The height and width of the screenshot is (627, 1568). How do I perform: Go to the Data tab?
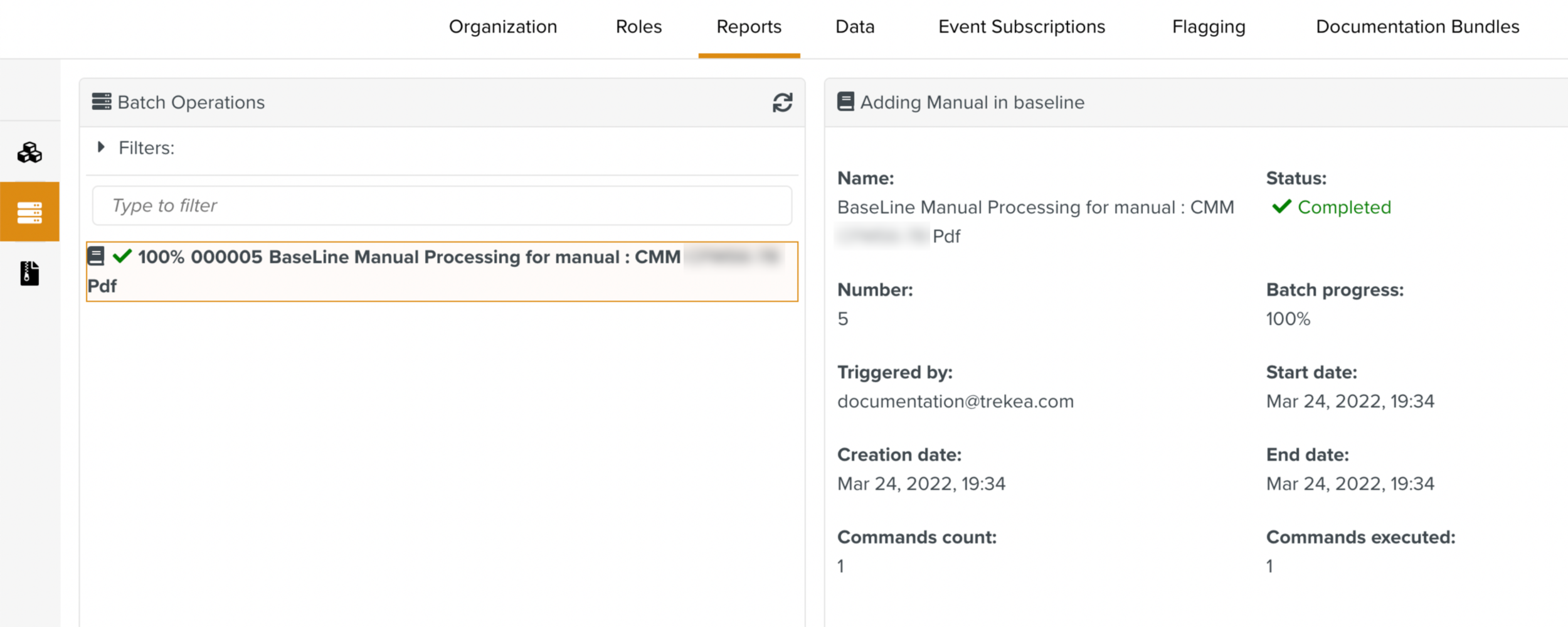pos(855,27)
